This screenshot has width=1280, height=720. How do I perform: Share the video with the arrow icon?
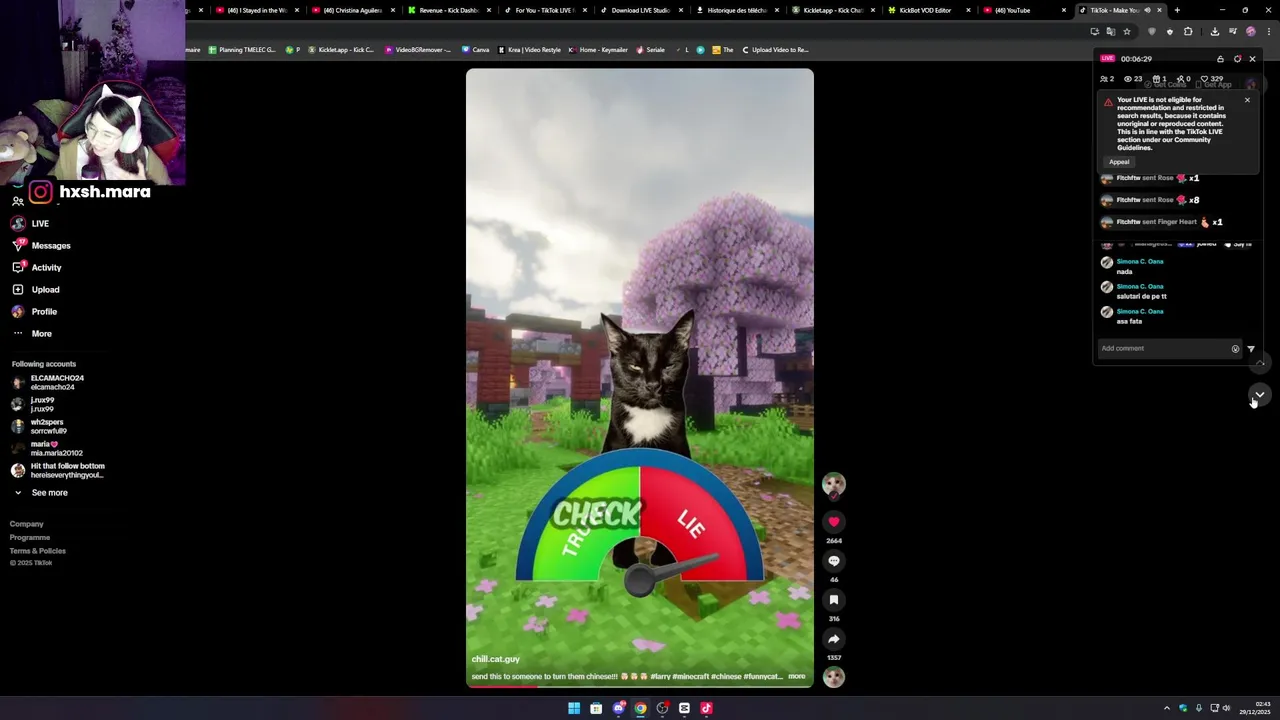click(834, 639)
